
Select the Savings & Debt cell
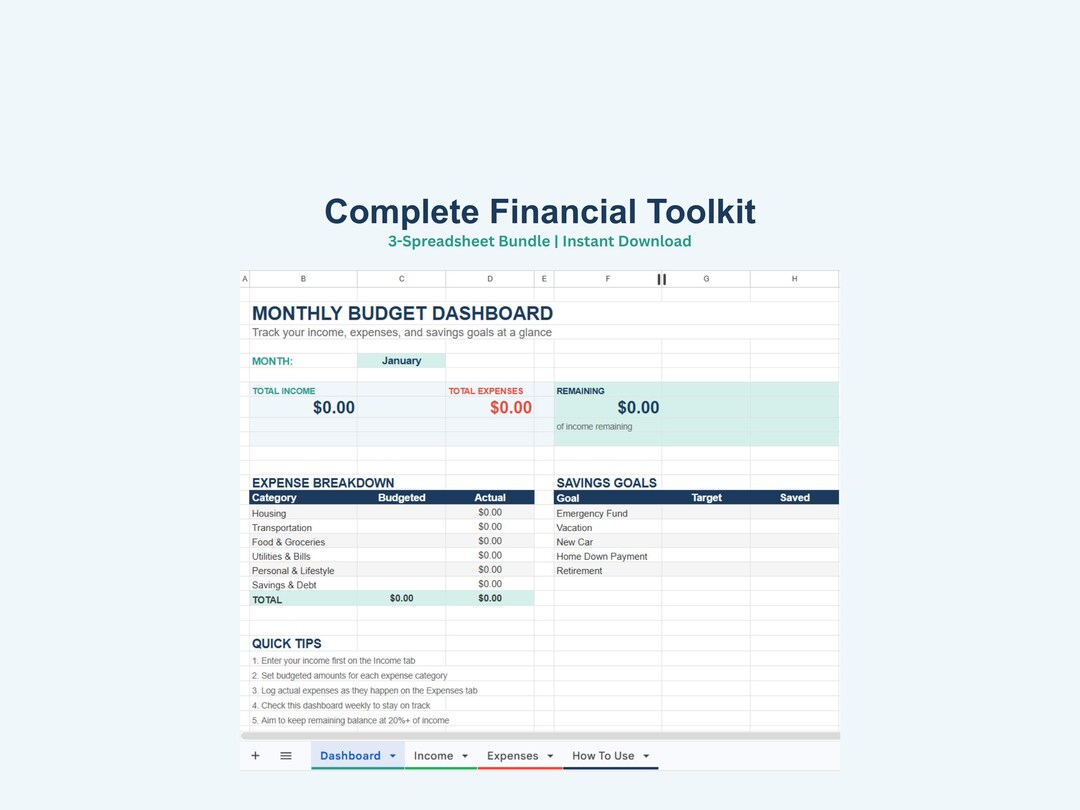tap(303, 585)
